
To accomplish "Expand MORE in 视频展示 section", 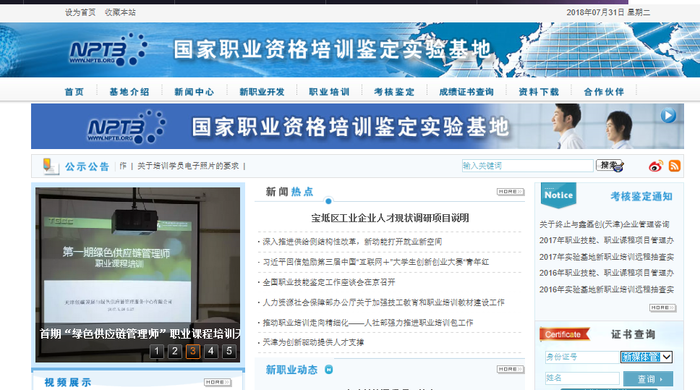I will 217,382.
